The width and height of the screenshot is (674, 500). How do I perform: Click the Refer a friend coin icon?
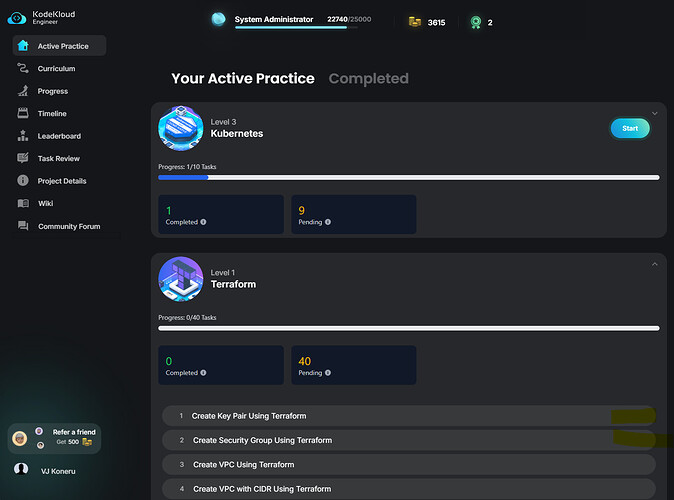click(x=87, y=442)
